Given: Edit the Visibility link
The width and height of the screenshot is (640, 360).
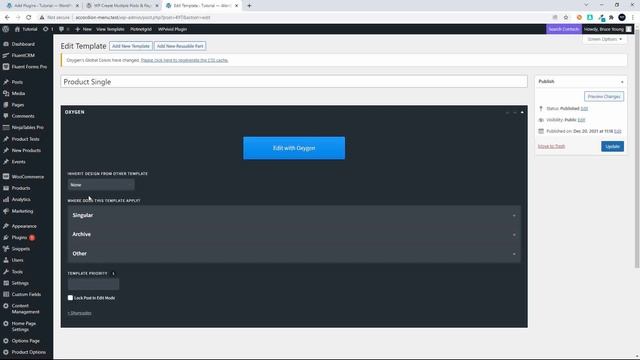Looking at the screenshot, I should tap(581, 120).
